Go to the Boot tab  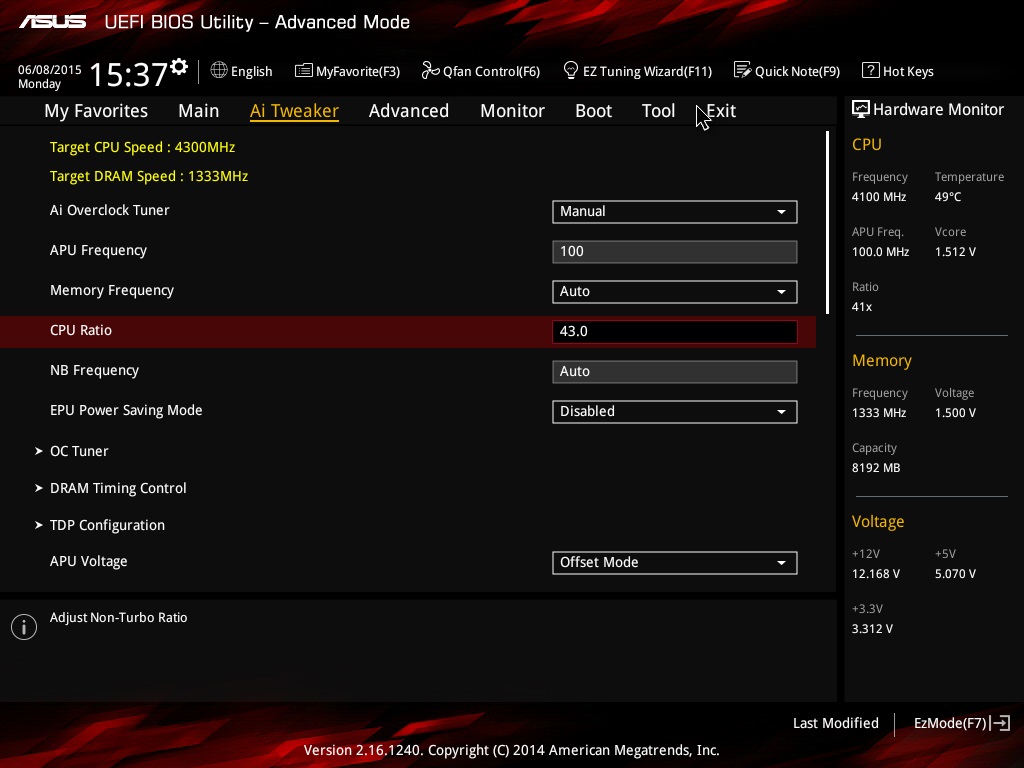tap(594, 111)
